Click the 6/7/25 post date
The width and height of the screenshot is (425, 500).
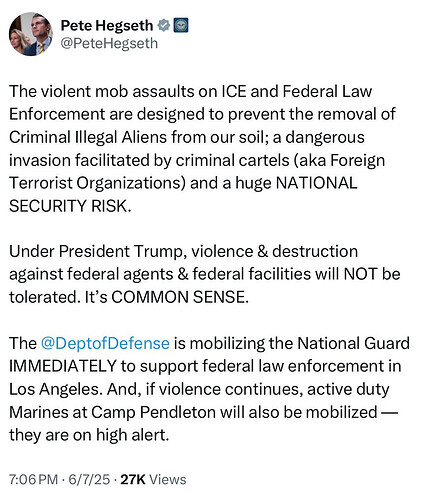pyautogui.click(x=89, y=479)
